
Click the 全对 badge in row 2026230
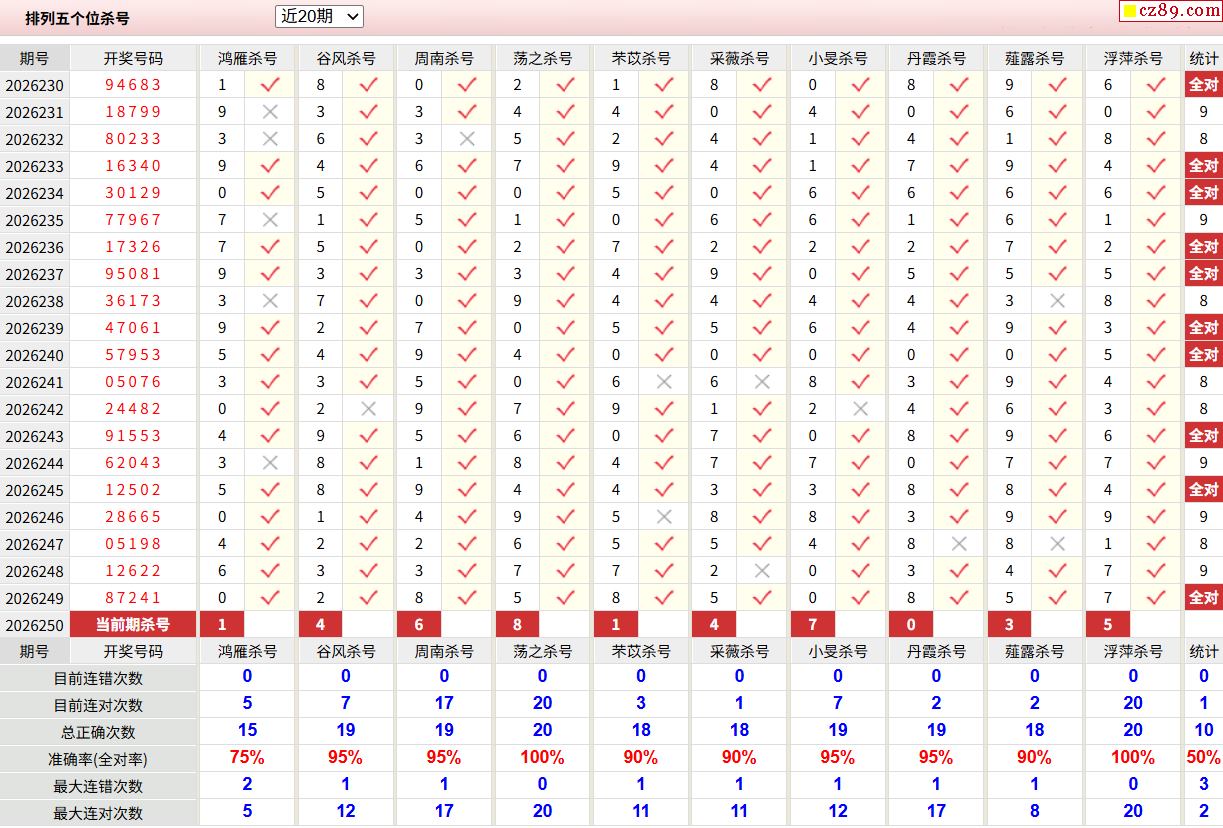(1203, 85)
